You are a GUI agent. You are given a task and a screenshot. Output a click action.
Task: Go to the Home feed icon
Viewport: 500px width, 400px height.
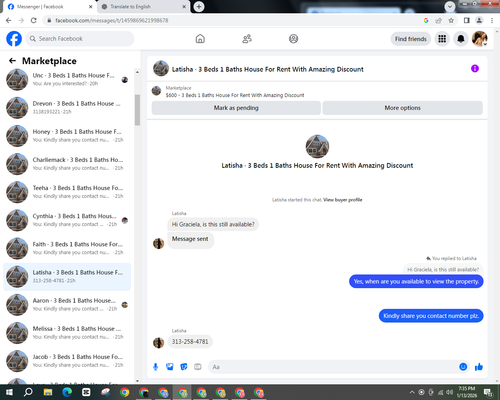(200, 39)
